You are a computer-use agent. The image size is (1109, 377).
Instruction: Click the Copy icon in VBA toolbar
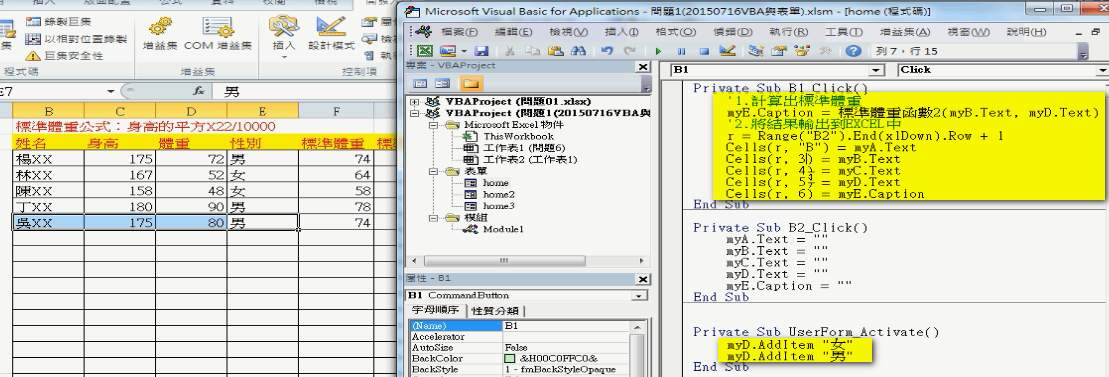534,51
